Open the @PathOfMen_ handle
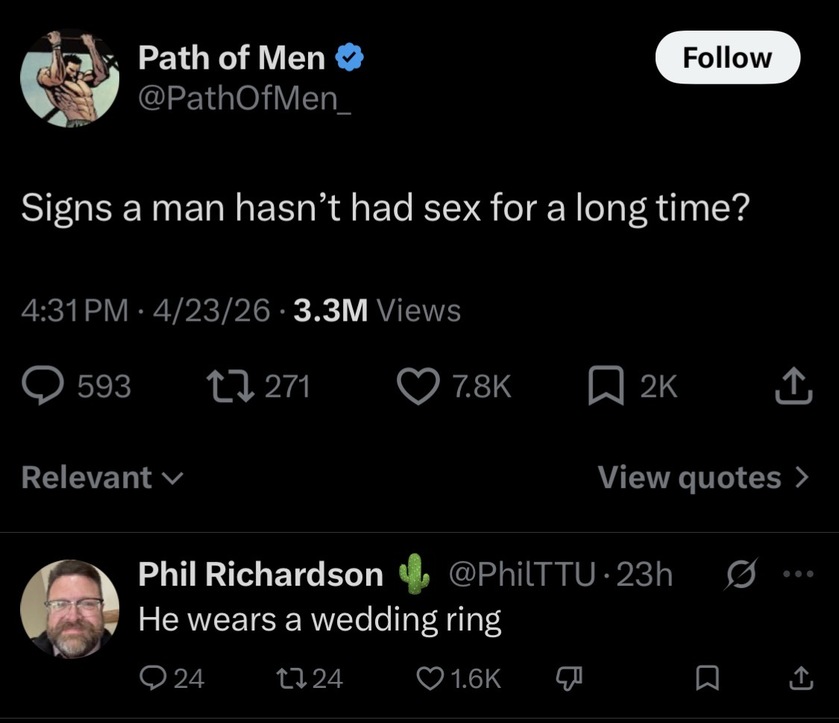The width and height of the screenshot is (839, 723). (x=244, y=101)
